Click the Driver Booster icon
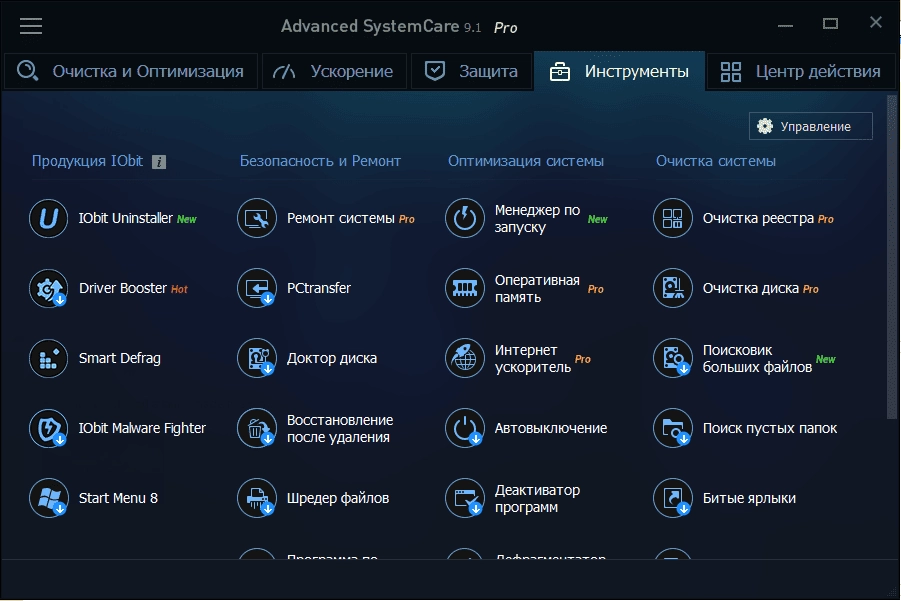The image size is (901, 601). tap(49, 288)
